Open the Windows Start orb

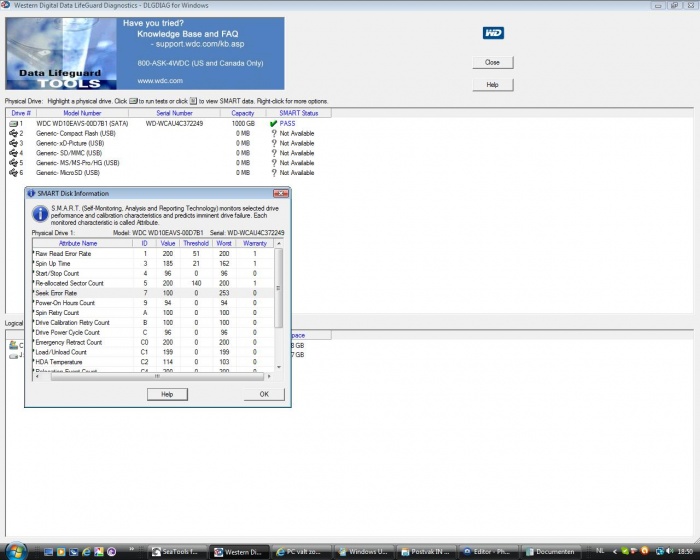pyautogui.click(x=17, y=551)
